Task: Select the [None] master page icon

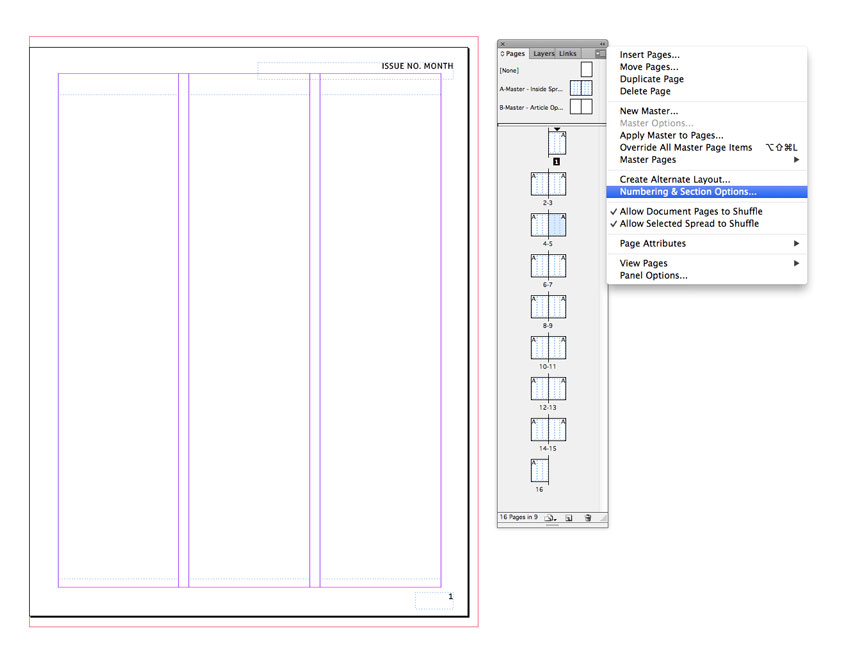Action: click(586, 70)
